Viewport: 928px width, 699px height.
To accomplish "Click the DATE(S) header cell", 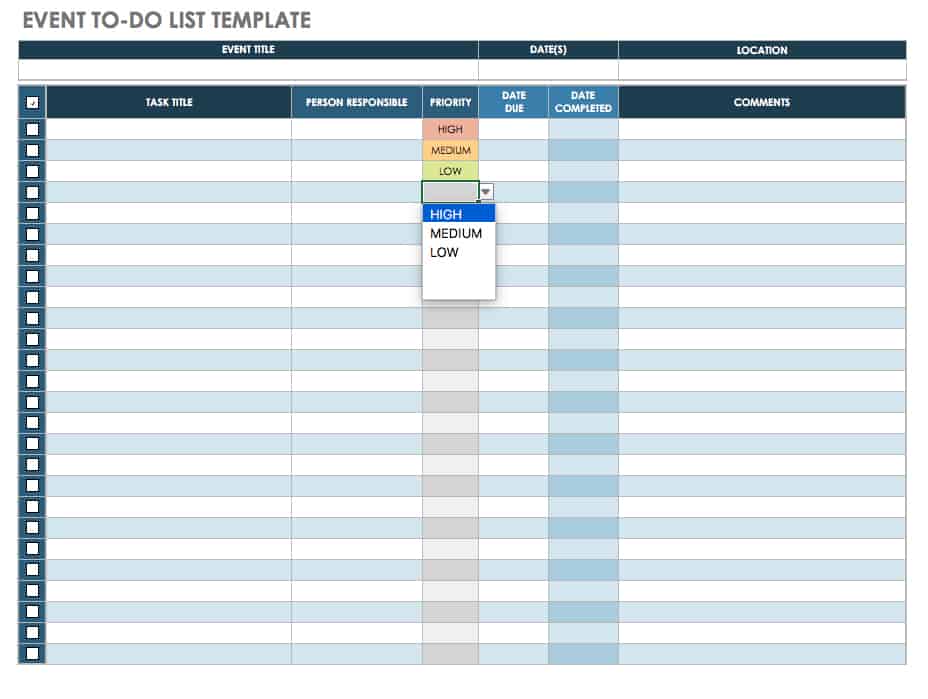I will click(548, 50).
